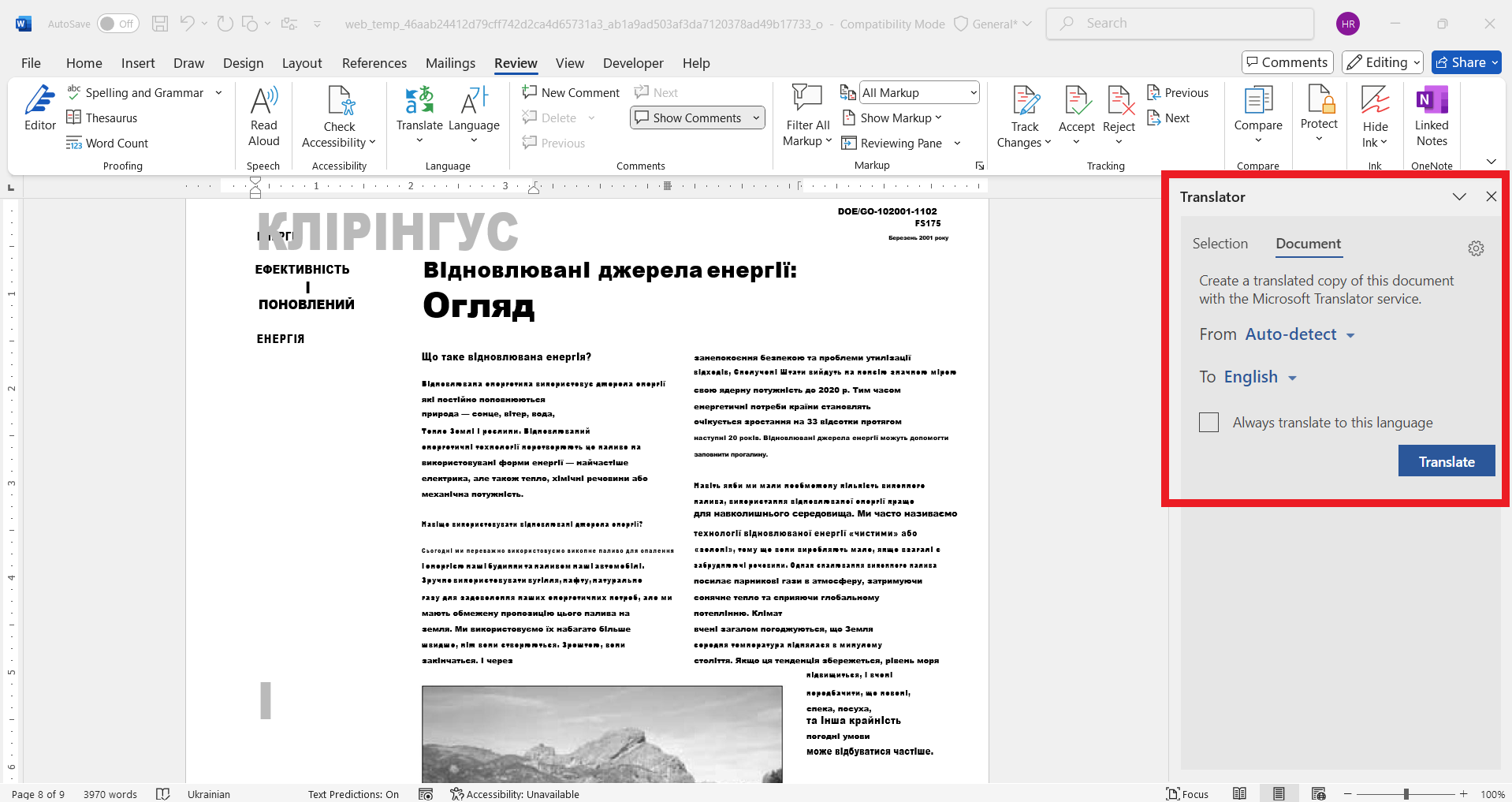Start Read Aloud
Screen dimensions: 1512x802
[x=263, y=117]
